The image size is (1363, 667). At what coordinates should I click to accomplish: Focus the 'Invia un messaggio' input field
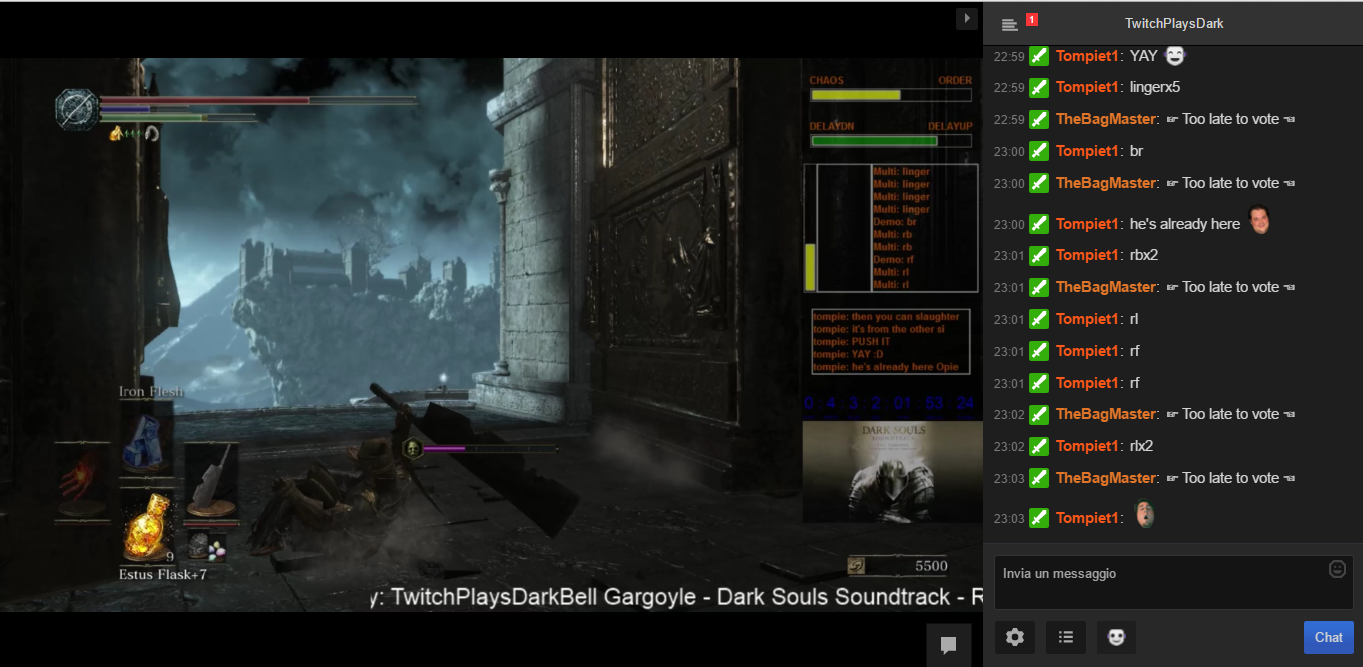click(x=1174, y=583)
